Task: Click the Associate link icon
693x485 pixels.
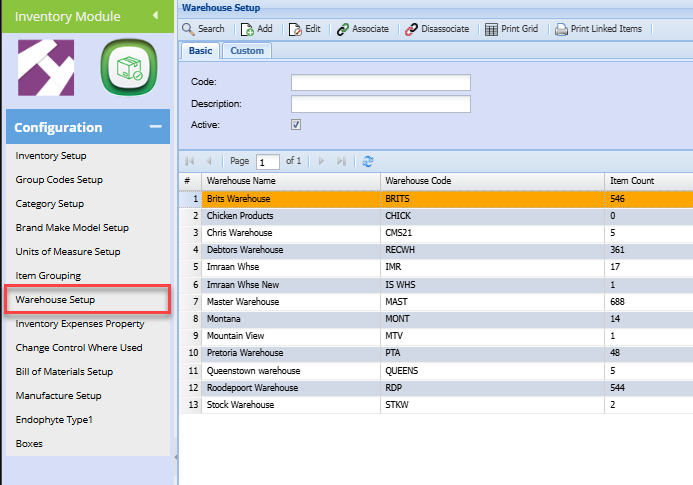Action: pyautogui.click(x=343, y=29)
